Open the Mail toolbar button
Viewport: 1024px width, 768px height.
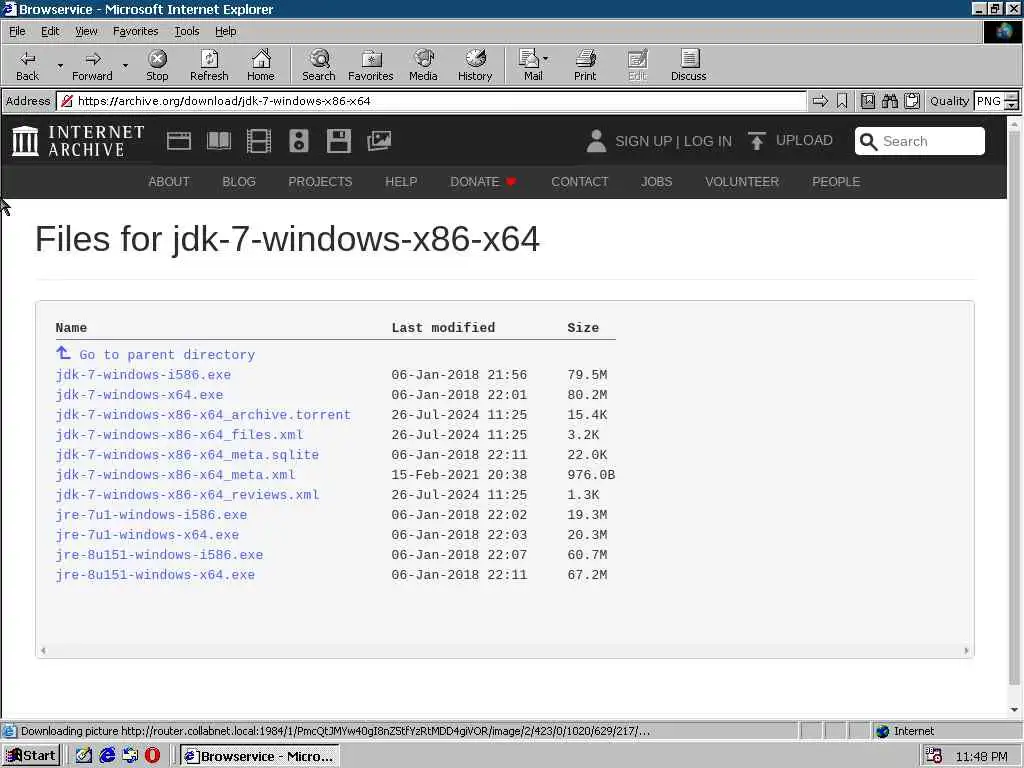pos(530,65)
